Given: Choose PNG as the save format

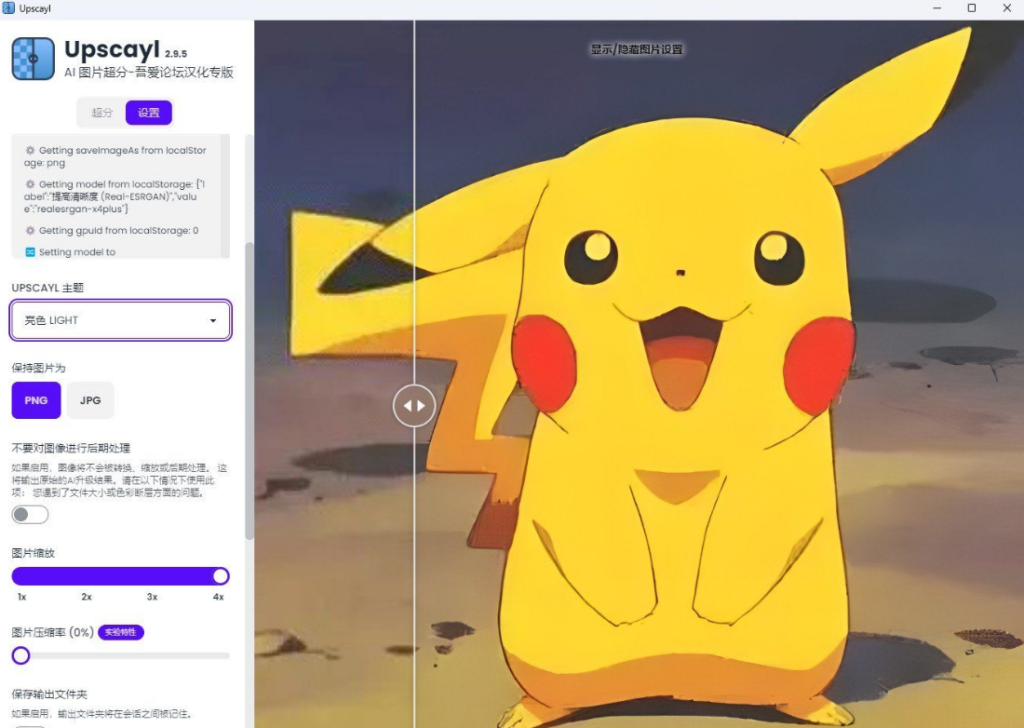Looking at the screenshot, I should 36,400.
